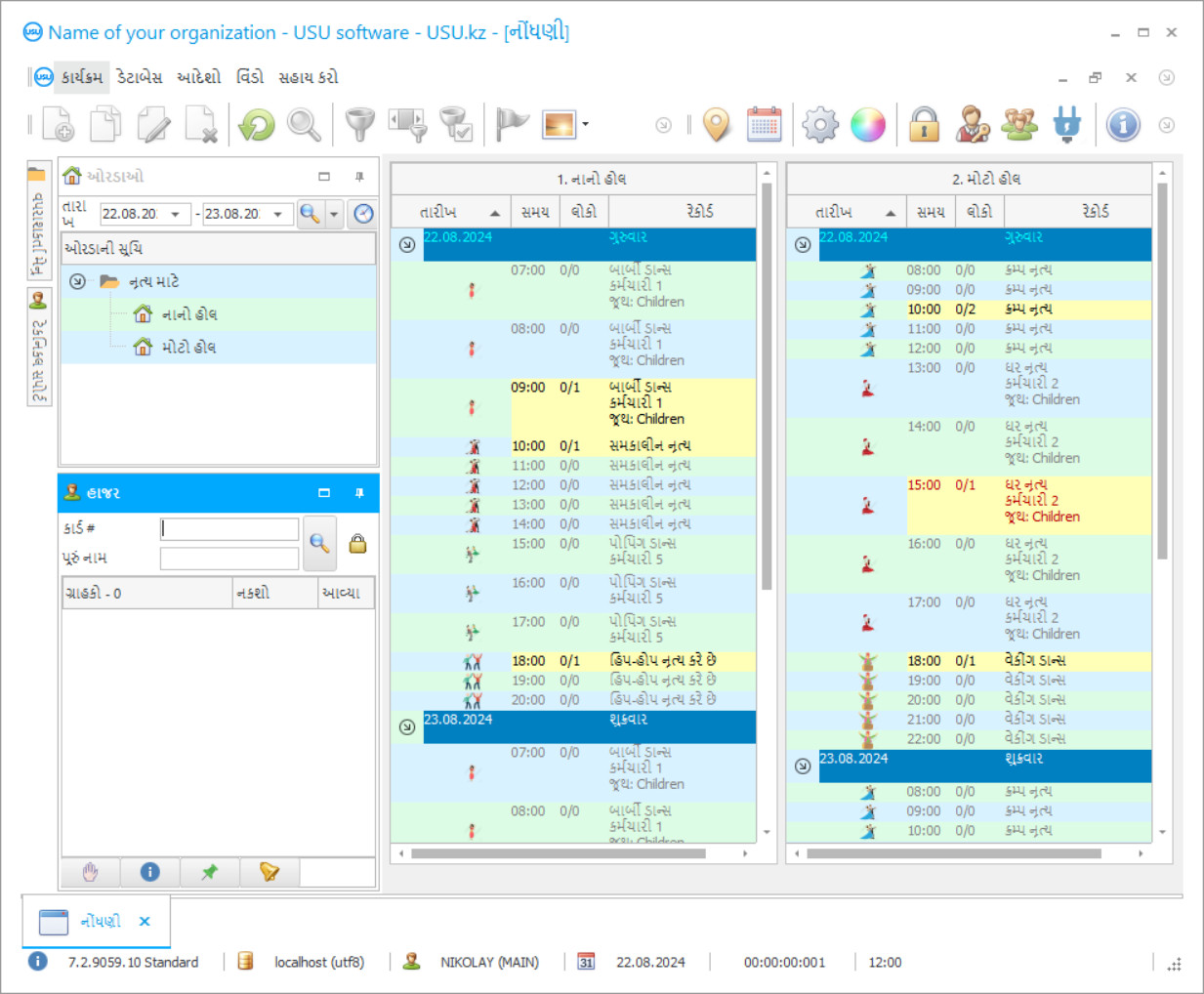Viewport: 1204px width, 994px height.
Task: Collapse 23.08.2024 group in મોટી હોલ
Action: pos(803,766)
